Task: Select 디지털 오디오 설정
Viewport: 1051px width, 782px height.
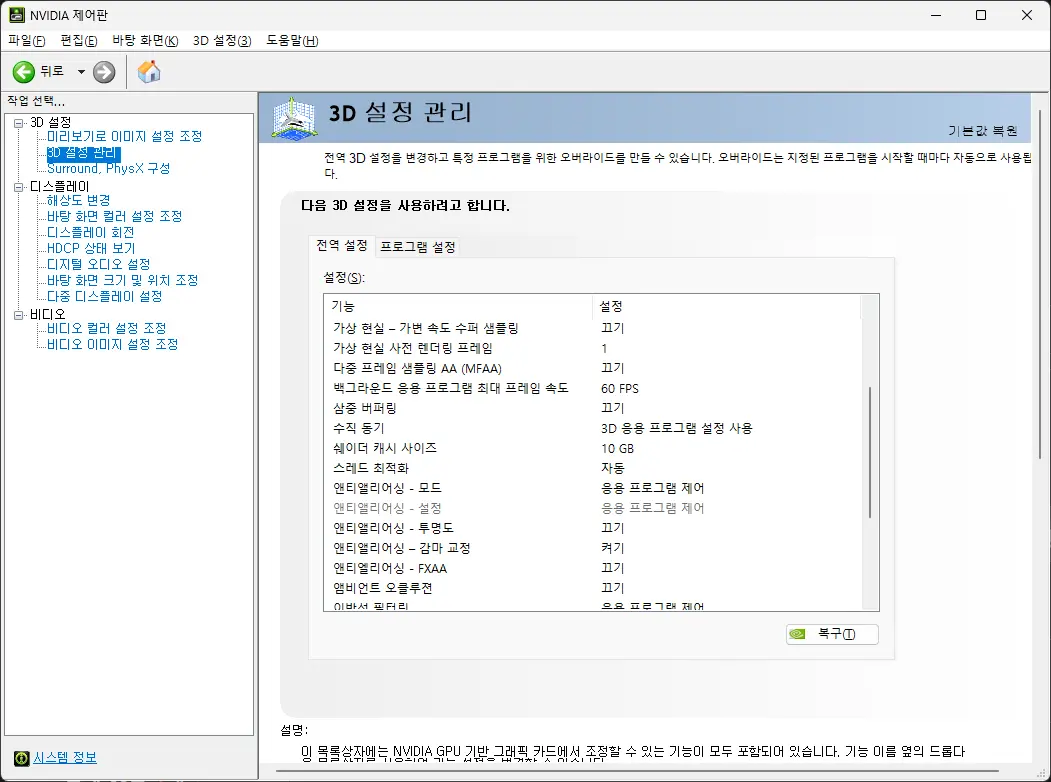Action: pyautogui.click(x=99, y=265)
